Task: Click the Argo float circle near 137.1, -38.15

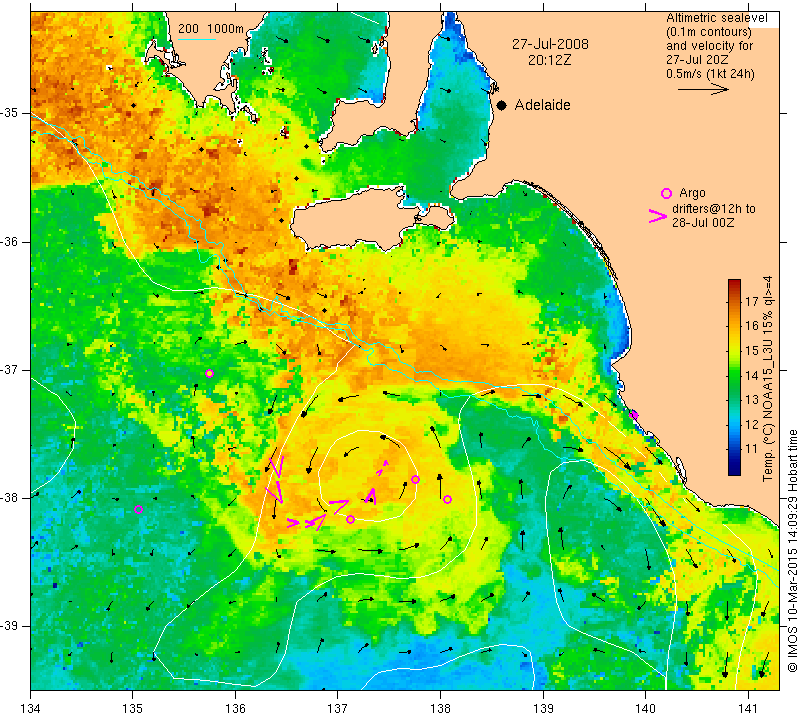Action: [351, 519]
